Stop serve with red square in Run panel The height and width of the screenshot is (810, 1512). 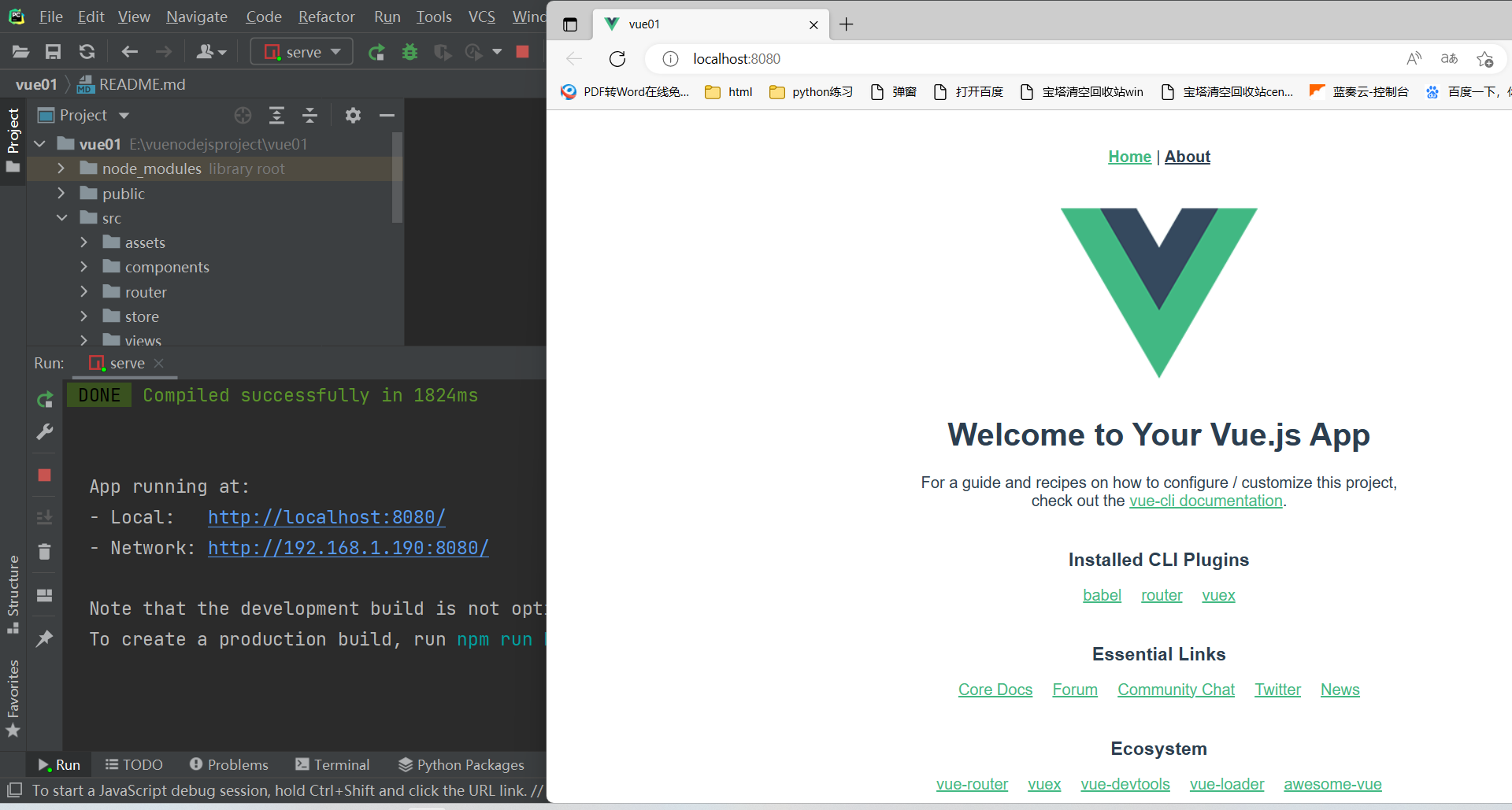click(45, 475)
